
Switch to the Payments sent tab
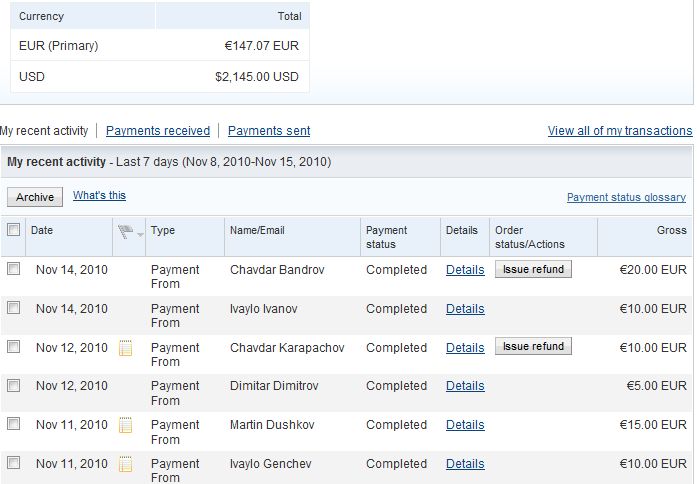(x=269, y=131)
